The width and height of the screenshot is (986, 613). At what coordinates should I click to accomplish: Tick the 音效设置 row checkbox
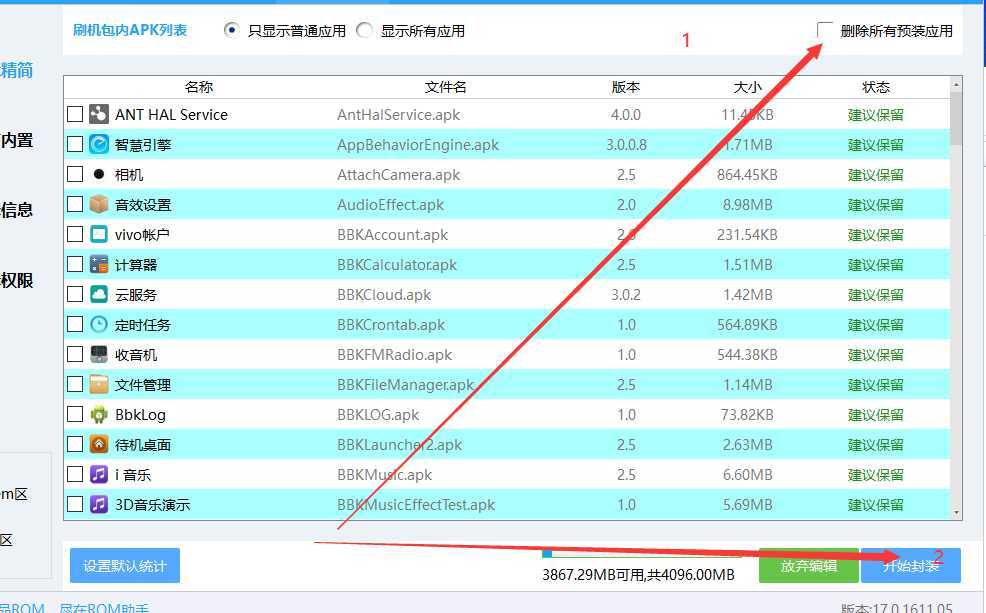tap(75, 204)
